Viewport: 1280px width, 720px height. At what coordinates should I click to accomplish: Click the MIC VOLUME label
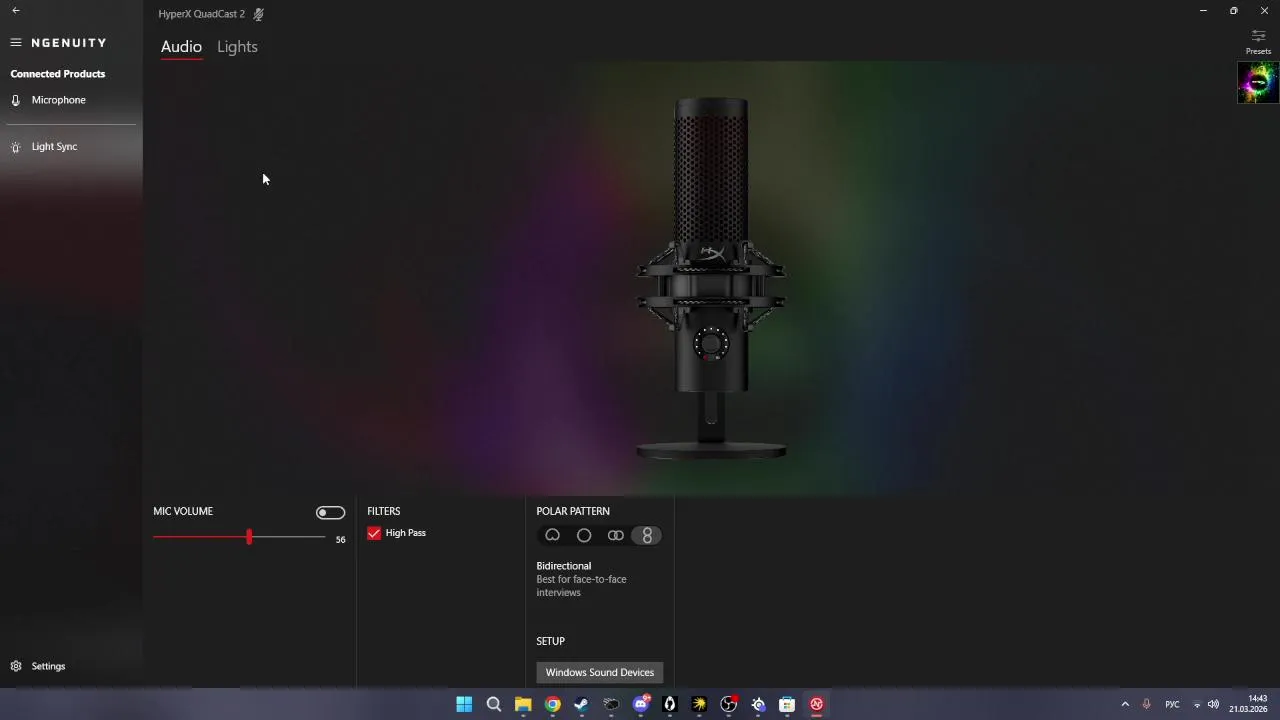[183, 511]
